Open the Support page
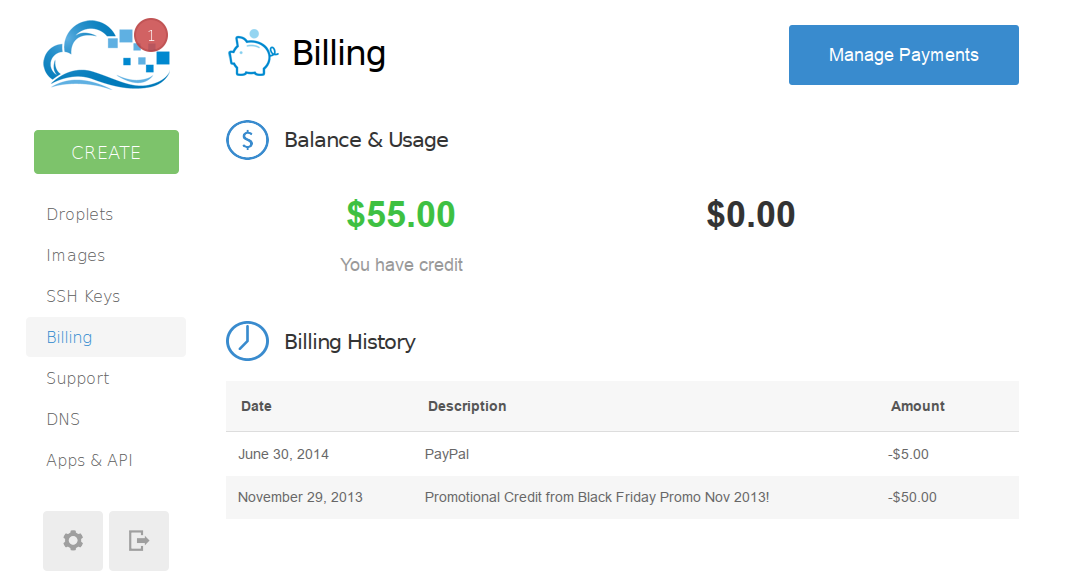 (78, 378)
